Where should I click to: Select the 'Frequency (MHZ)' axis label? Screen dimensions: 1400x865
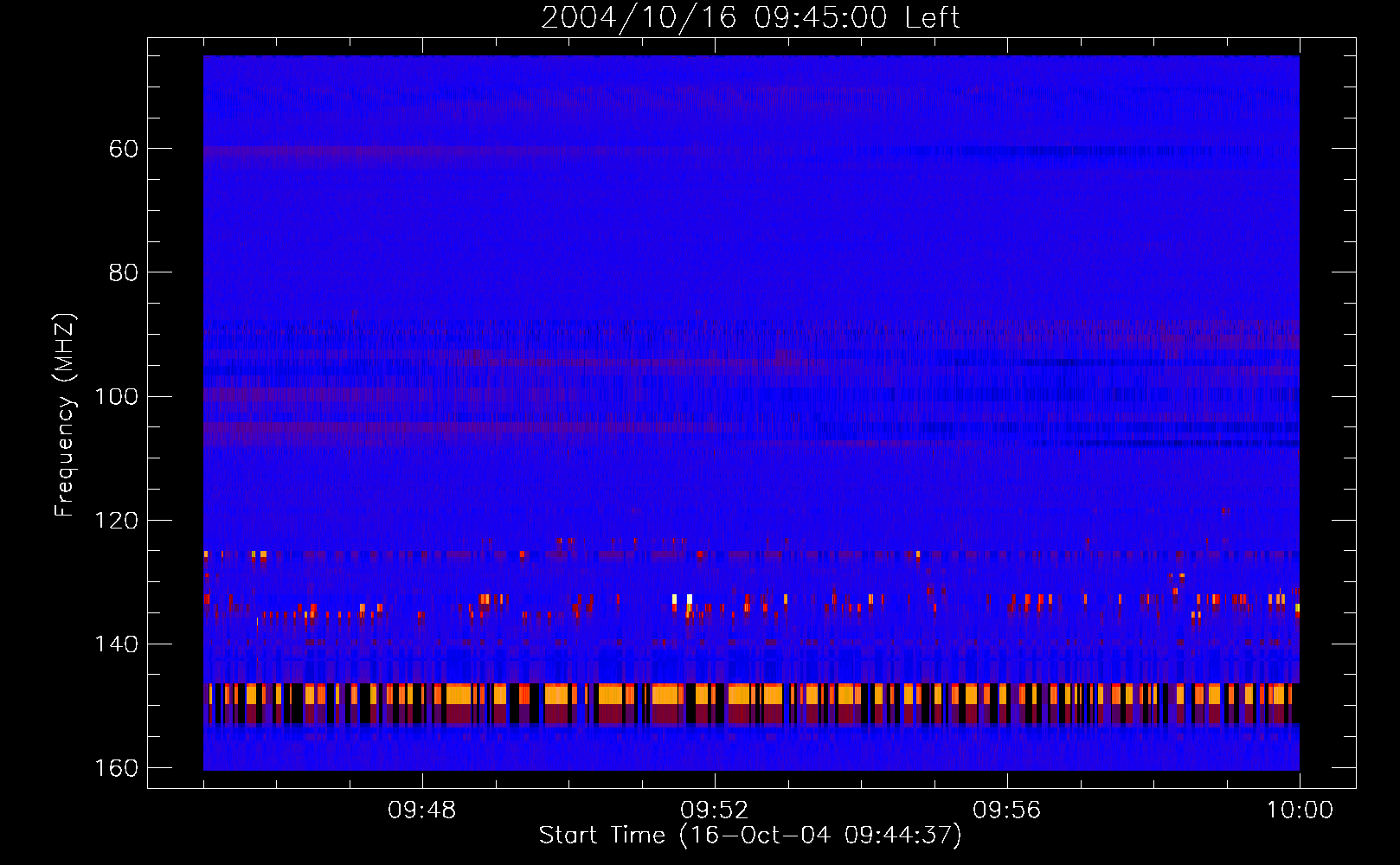coord(65,415)
